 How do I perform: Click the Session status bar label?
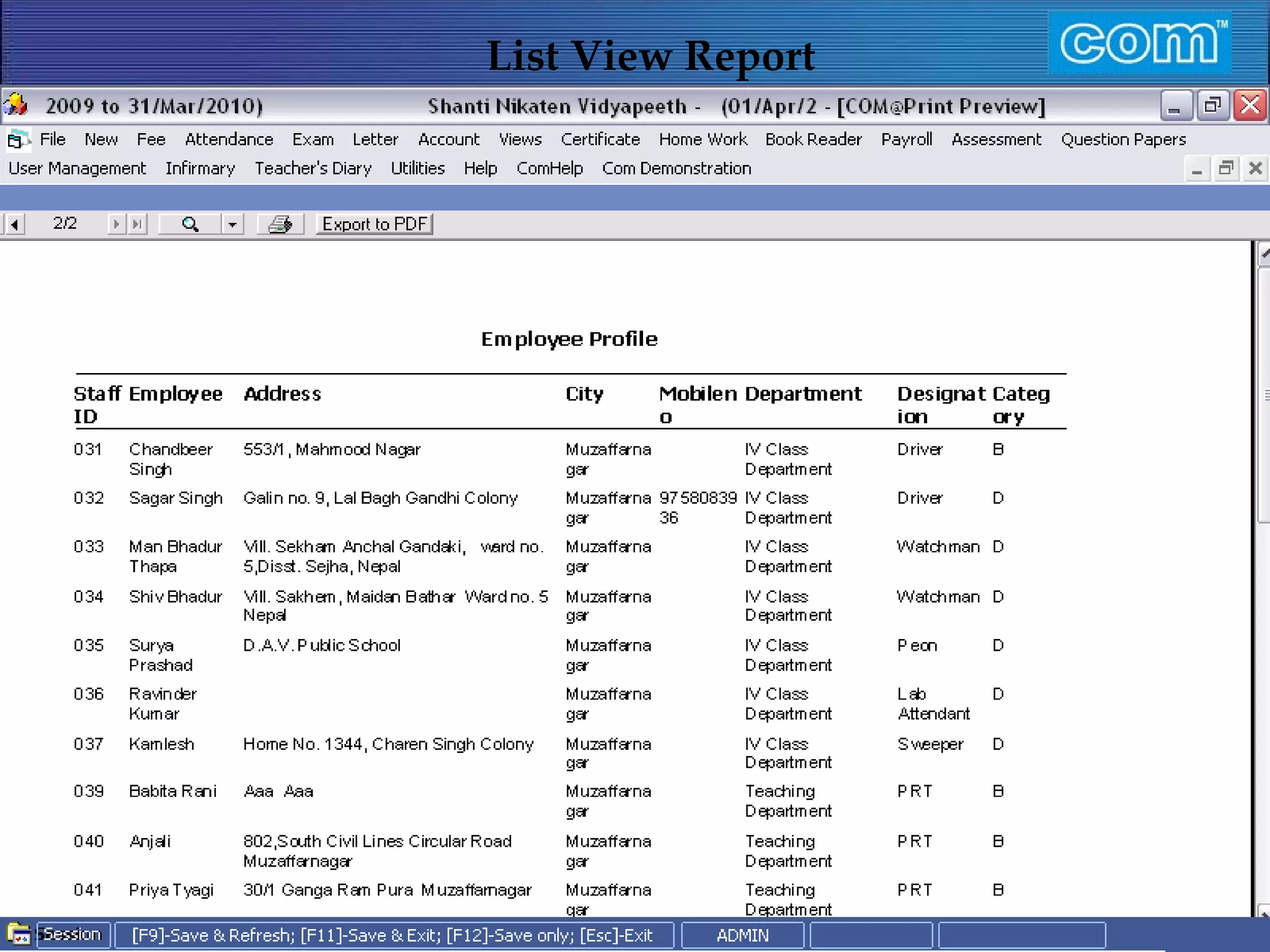click(73, 934)
